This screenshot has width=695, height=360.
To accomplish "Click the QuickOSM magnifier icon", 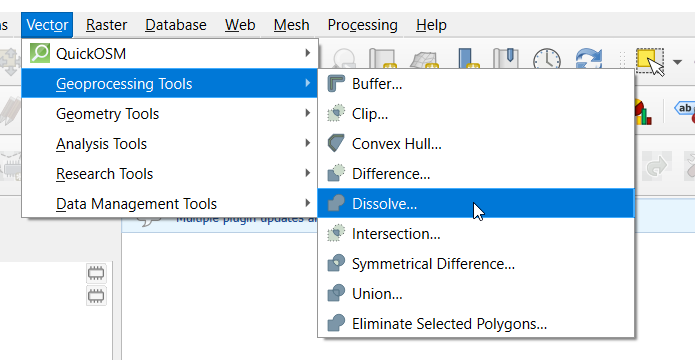I will click(39, 53).
